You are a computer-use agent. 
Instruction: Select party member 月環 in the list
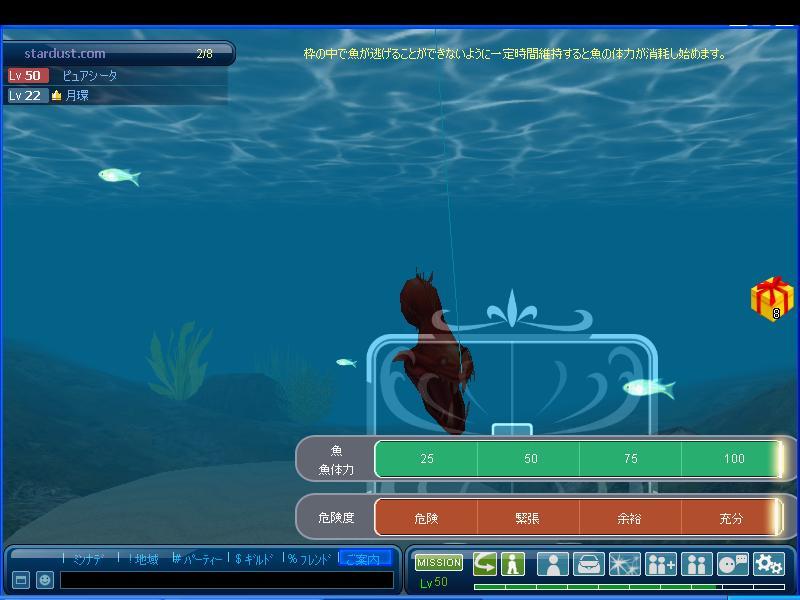77,96
